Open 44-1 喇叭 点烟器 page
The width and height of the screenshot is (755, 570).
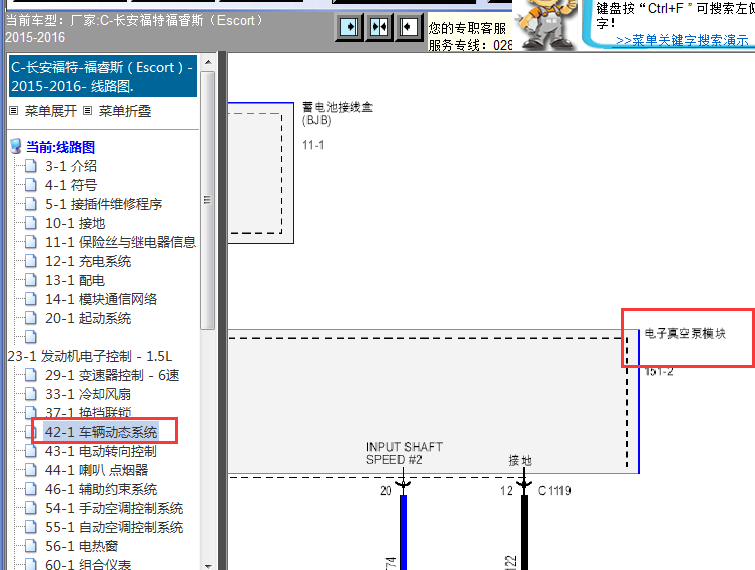pyautogui.click(x=97, y=470)
